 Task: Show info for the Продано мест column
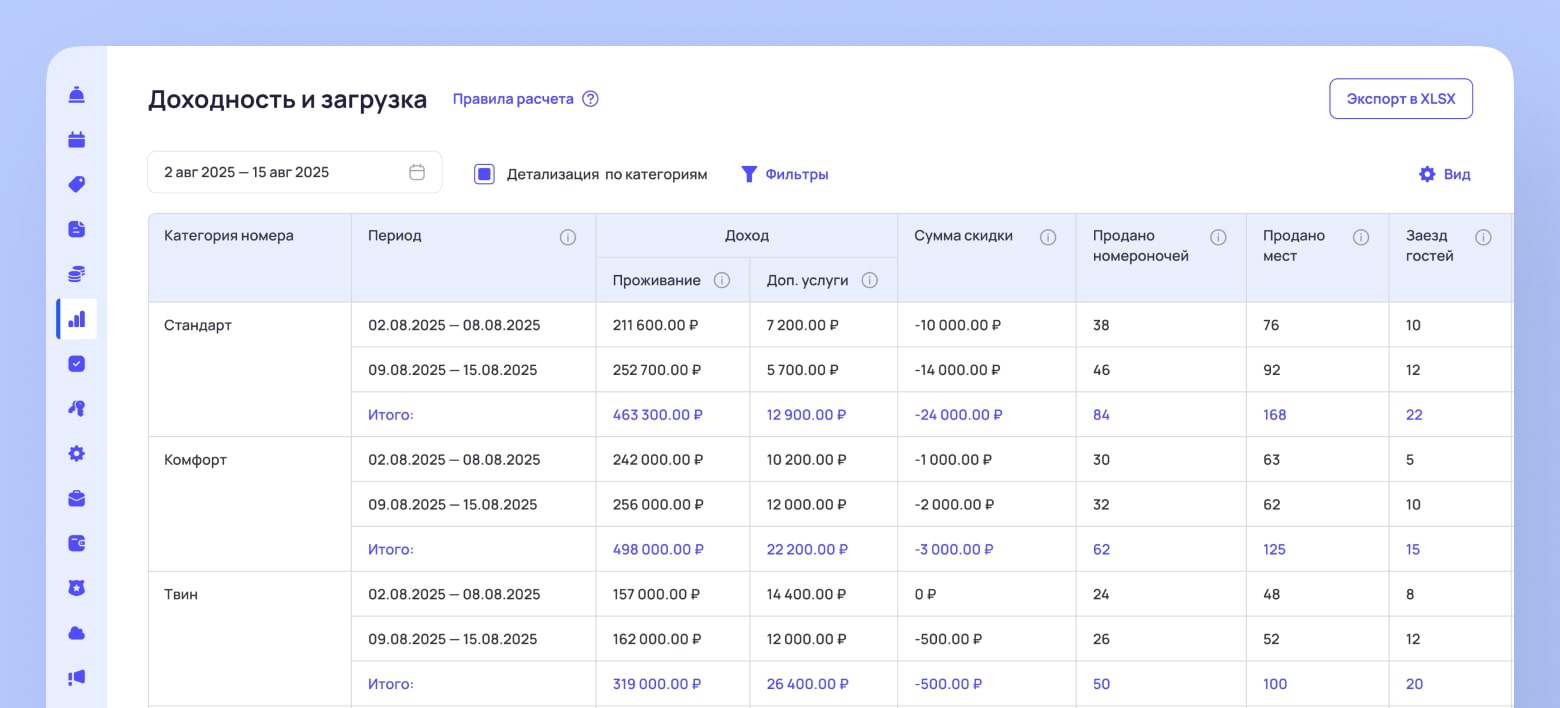tap(1360, 237)
